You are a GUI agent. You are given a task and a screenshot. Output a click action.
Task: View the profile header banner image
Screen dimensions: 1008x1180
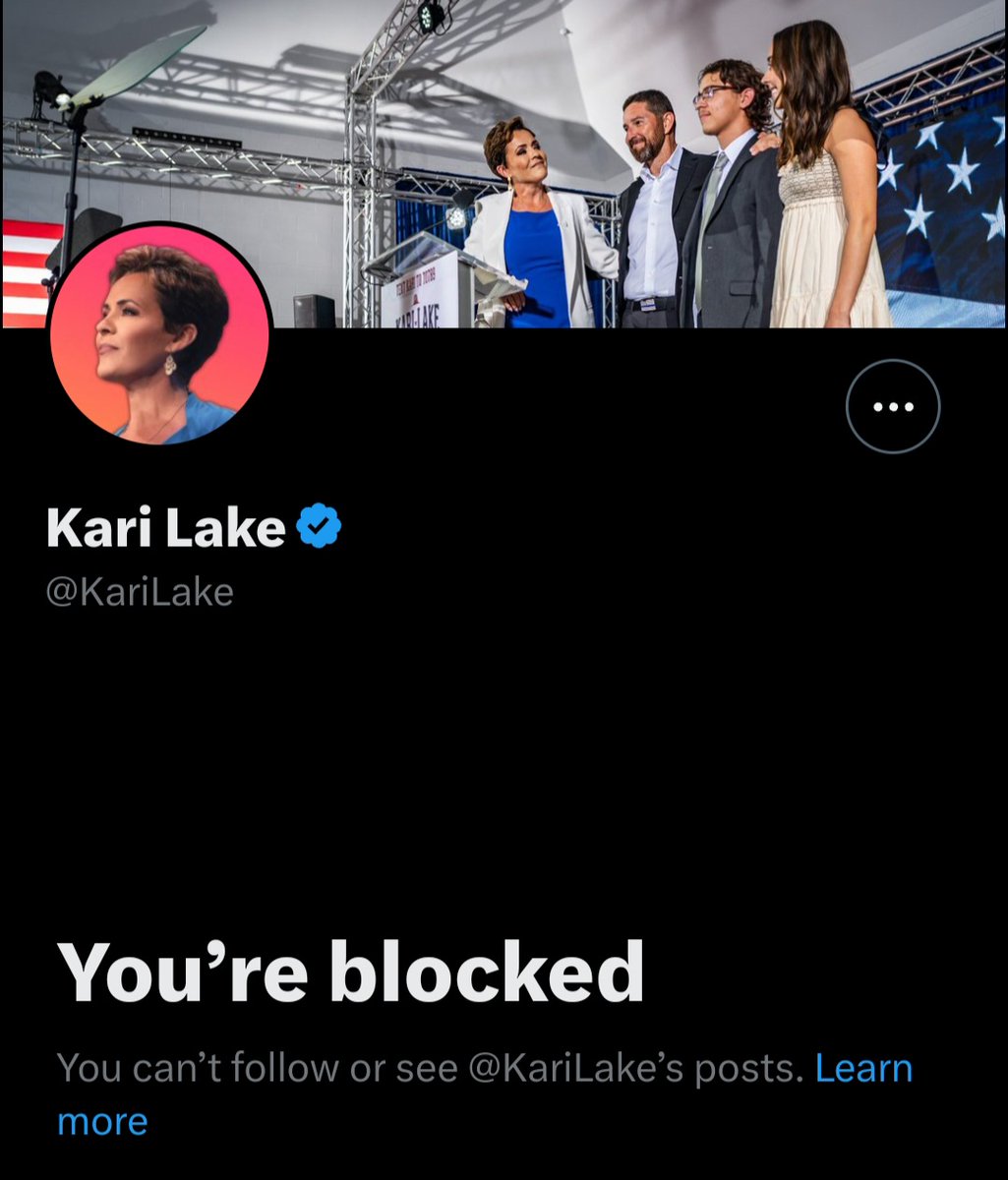click(504, 163)
